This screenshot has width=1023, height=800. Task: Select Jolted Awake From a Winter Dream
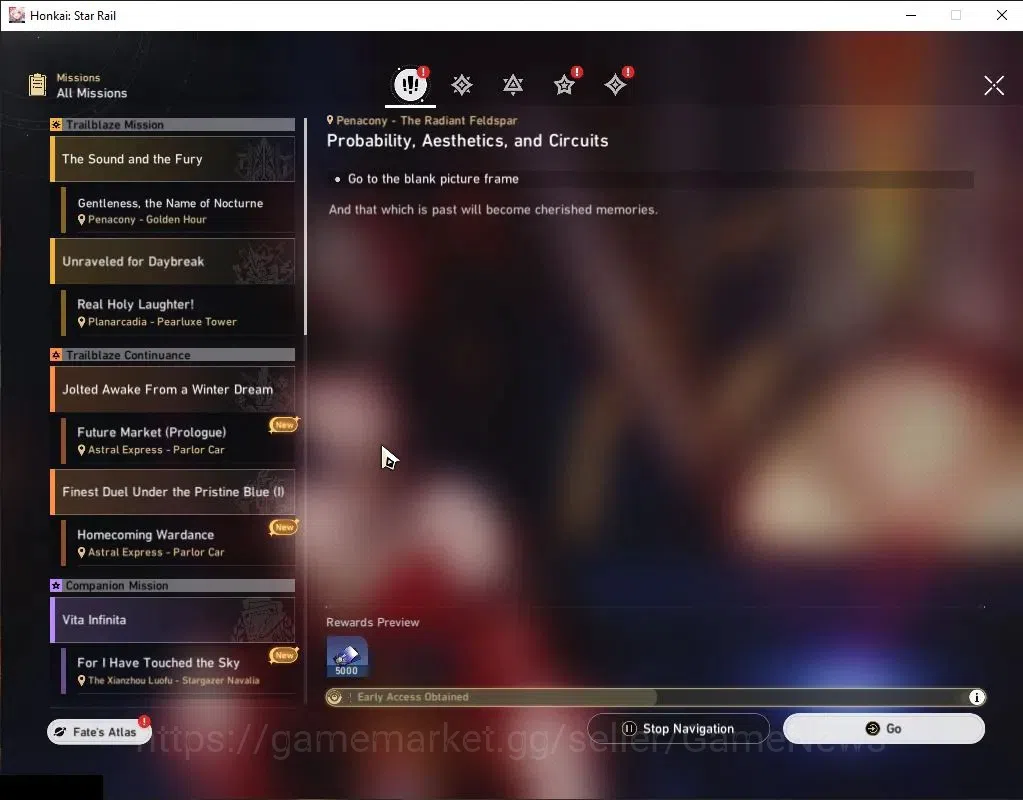pyautogui.click(x=173, y=390)
